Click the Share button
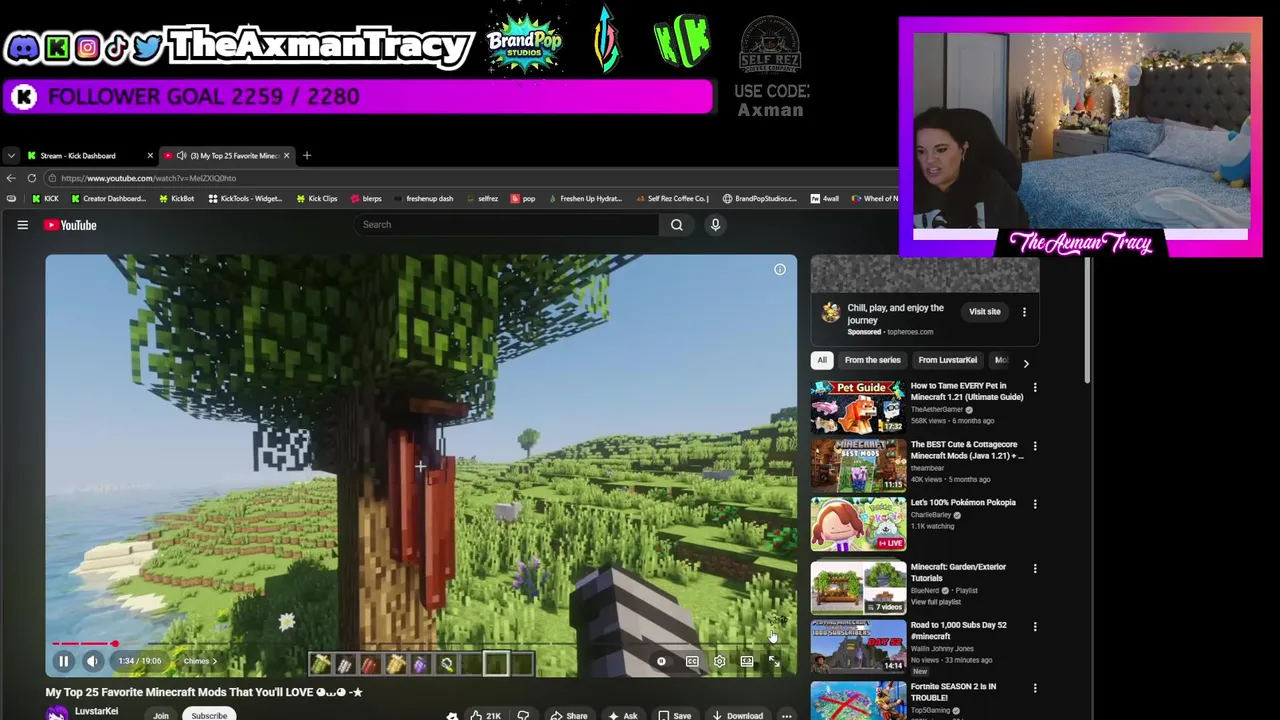1280x720 pixels. click(x=569, y=715)
